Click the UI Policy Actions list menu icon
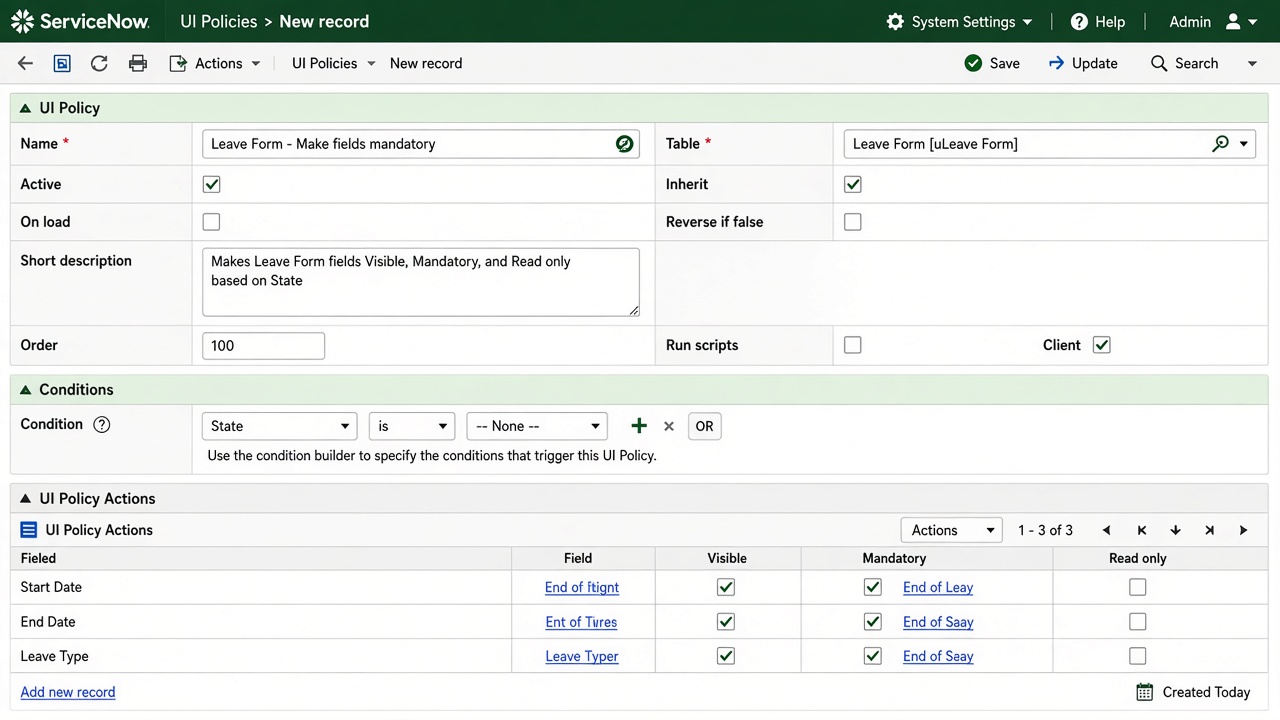 (x=28, y=530)
